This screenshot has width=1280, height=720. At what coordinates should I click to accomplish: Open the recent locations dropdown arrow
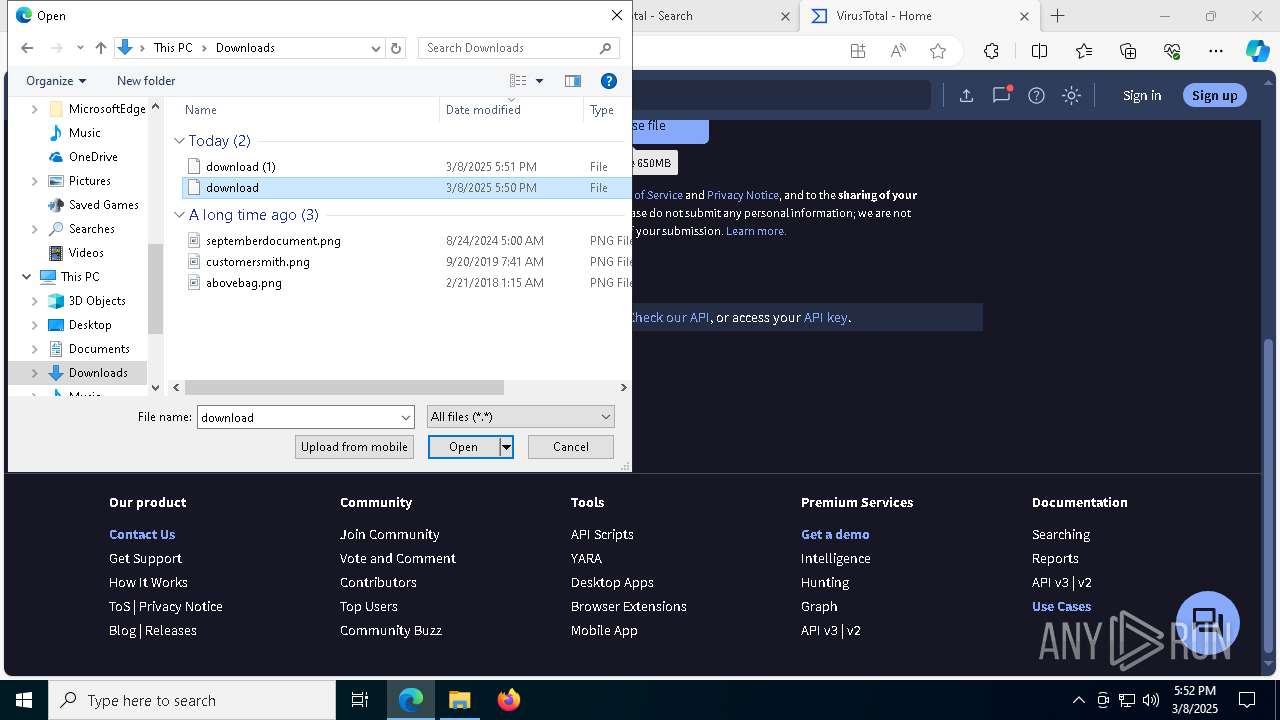pos(80,48)
